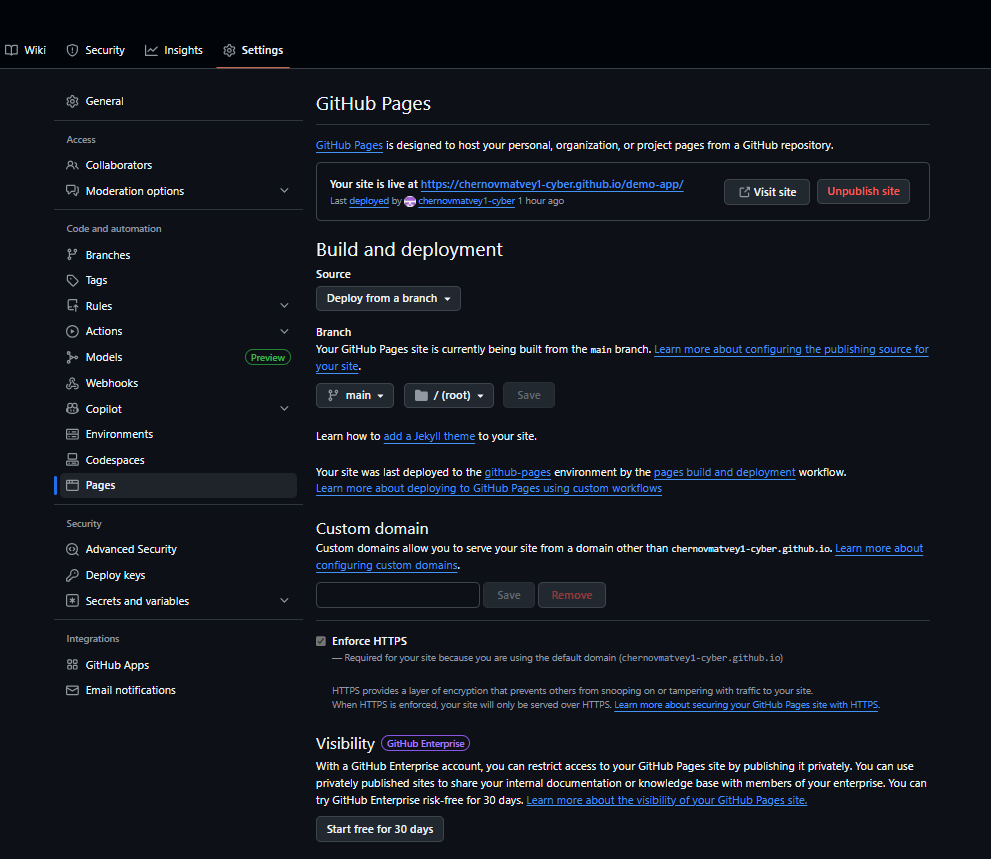
Task: Click the Environments sidebar icon
Action: [x=71, y=434]
